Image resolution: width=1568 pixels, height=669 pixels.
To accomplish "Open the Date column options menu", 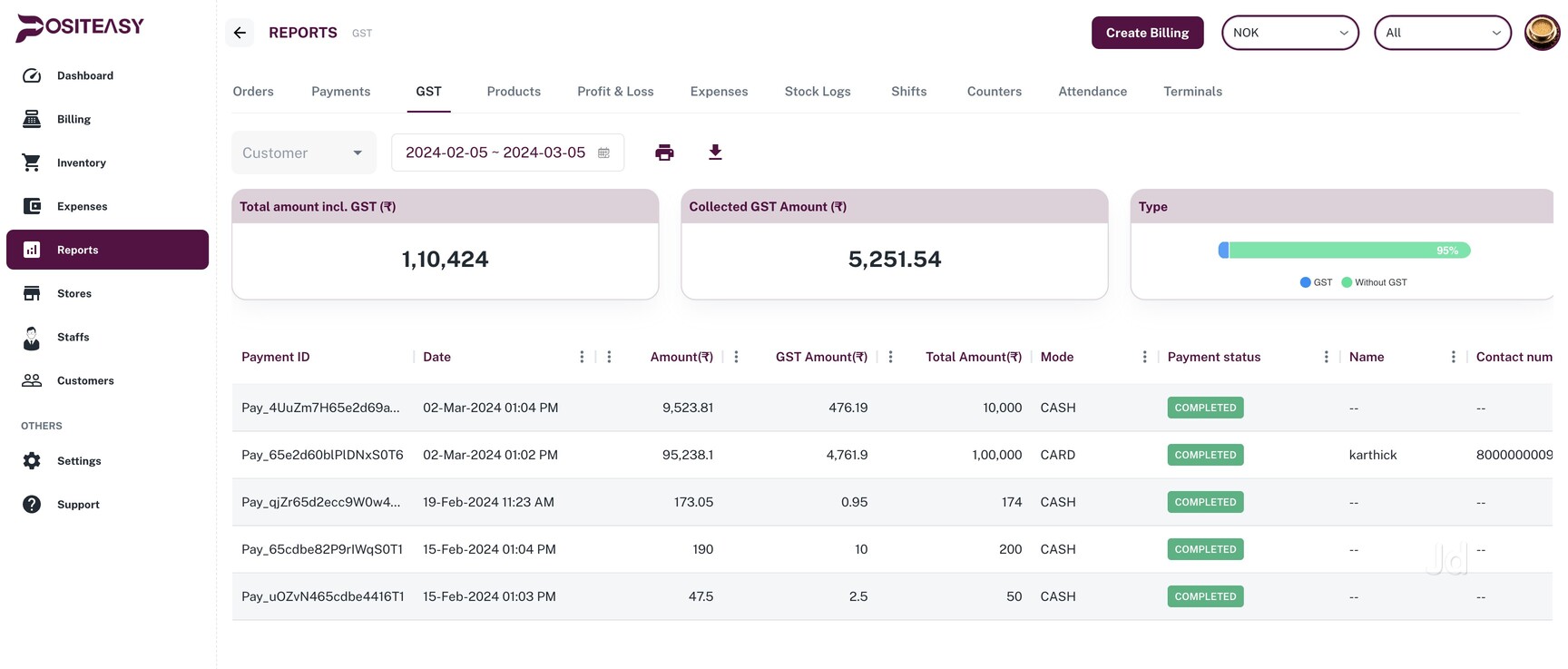I will 582,357.
